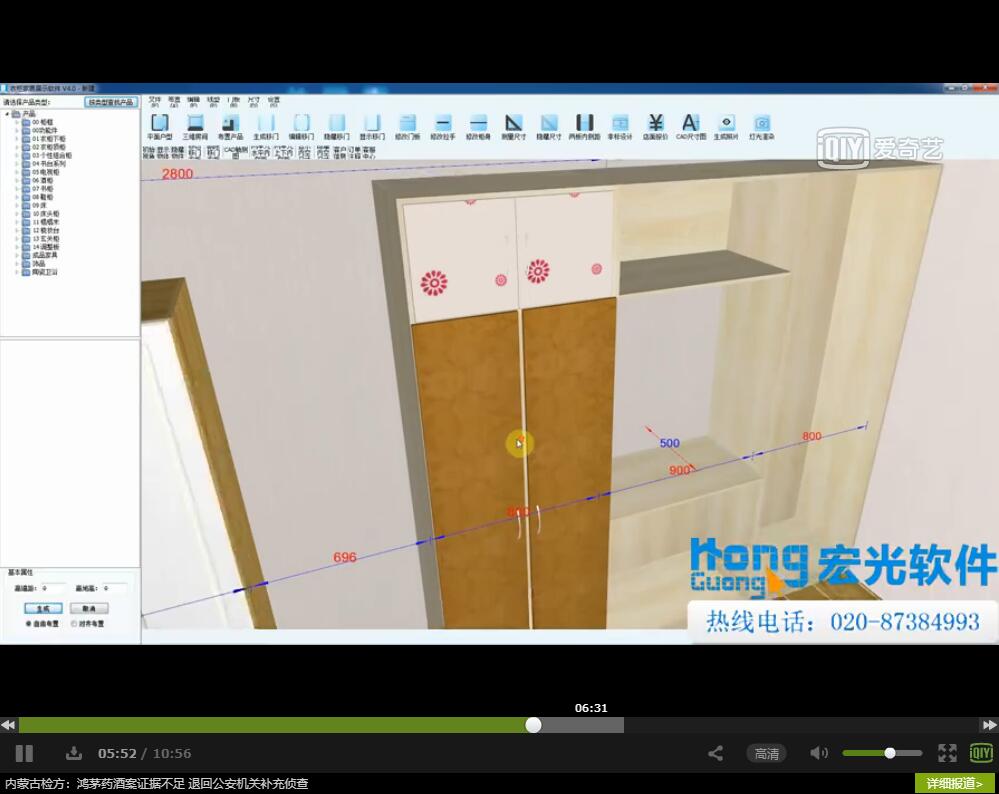Click the share icon in player bar
The width and height of the screenshot is (999, 794).
coord(715,753)
